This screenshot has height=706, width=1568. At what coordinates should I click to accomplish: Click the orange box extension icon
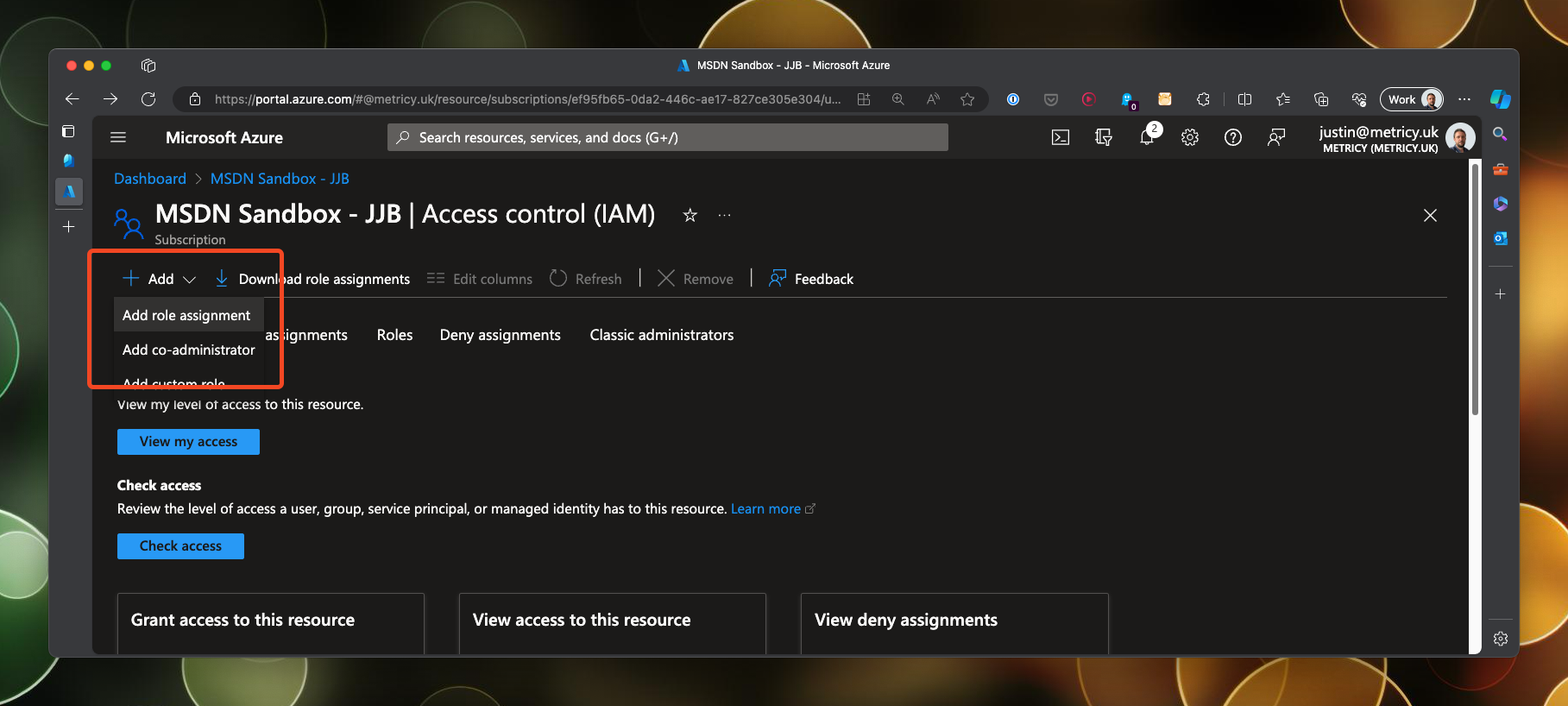click(x=1165, y=99)
